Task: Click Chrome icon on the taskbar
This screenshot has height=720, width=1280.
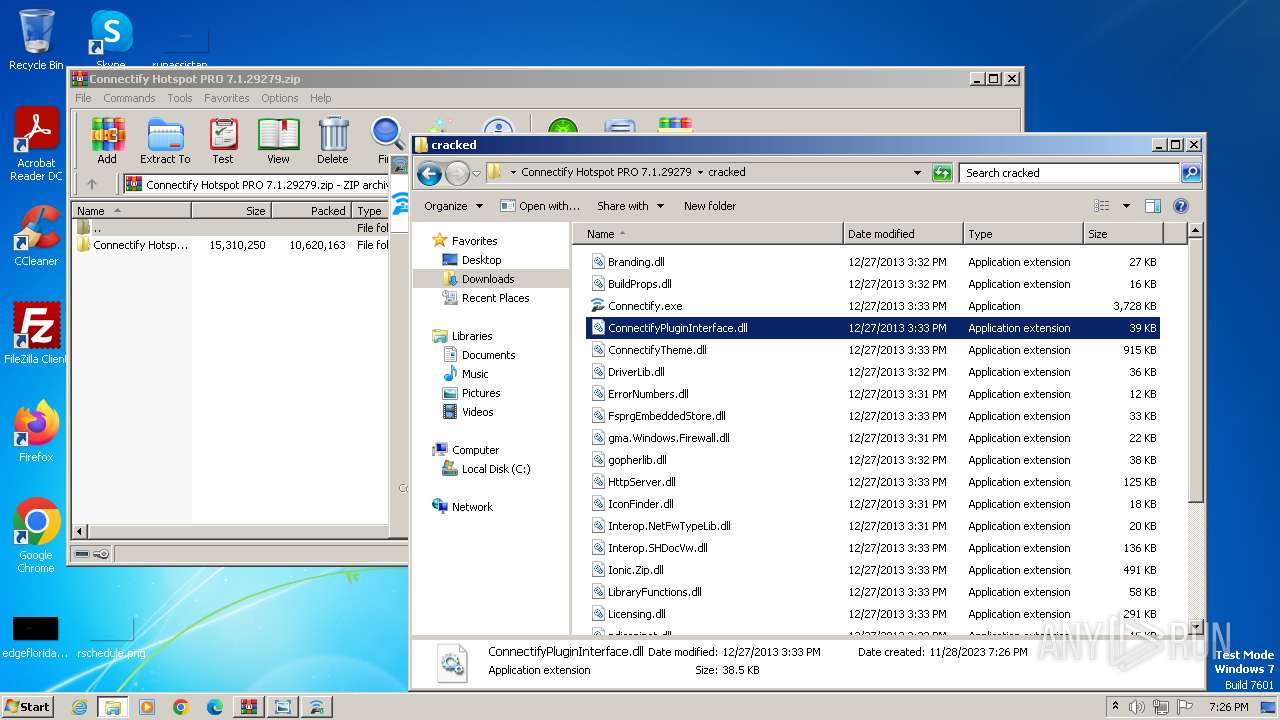Action: pos(181,707)
